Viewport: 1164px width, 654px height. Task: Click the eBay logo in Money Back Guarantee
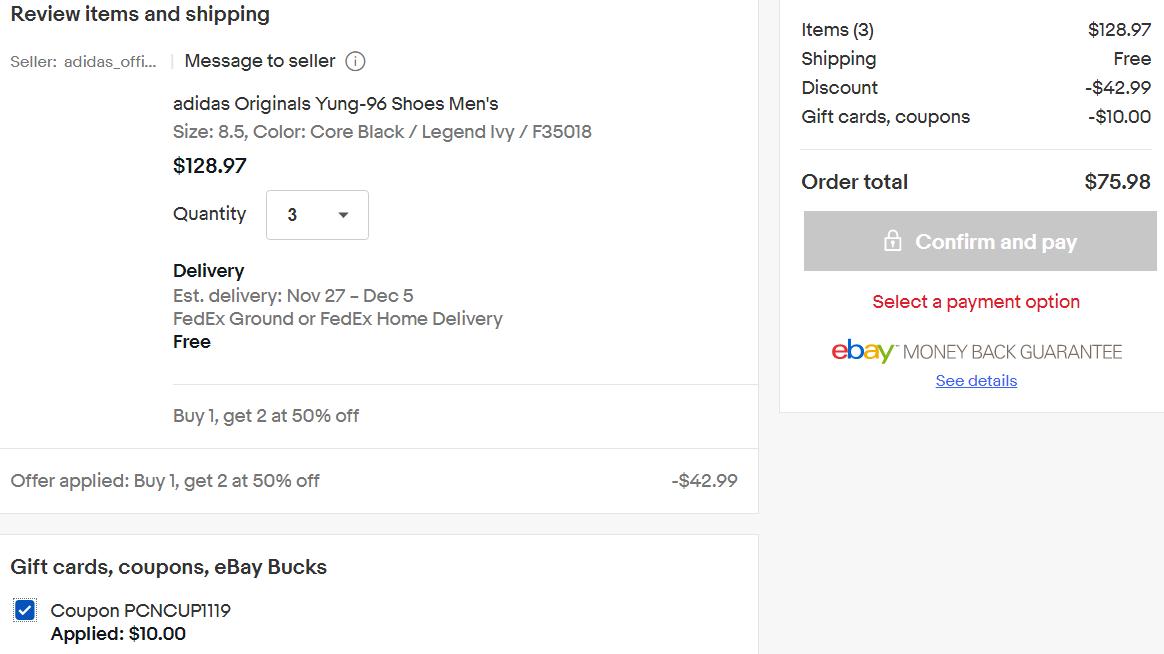[x=863, y=350]
